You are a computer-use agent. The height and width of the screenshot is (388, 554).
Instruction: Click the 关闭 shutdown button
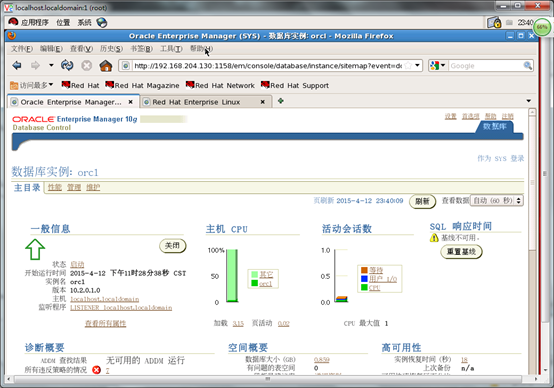coord(172,246)
